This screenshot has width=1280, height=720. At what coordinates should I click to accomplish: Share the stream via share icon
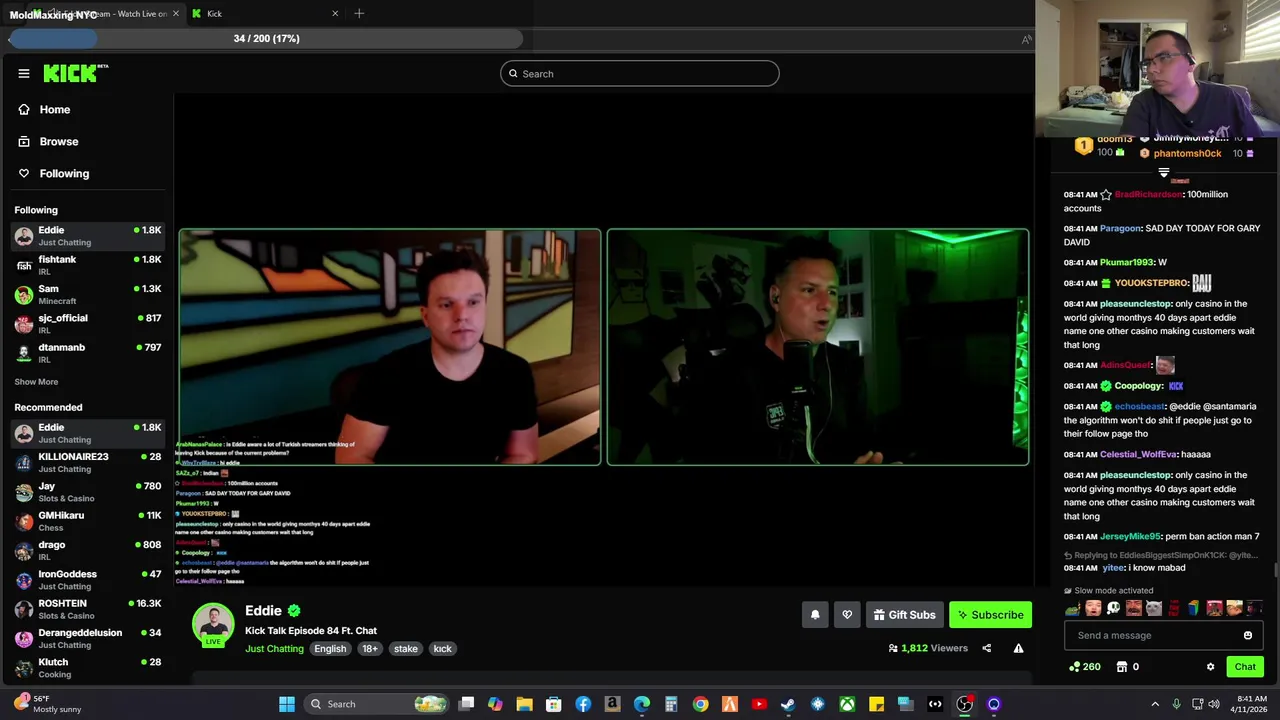(986, 648)
